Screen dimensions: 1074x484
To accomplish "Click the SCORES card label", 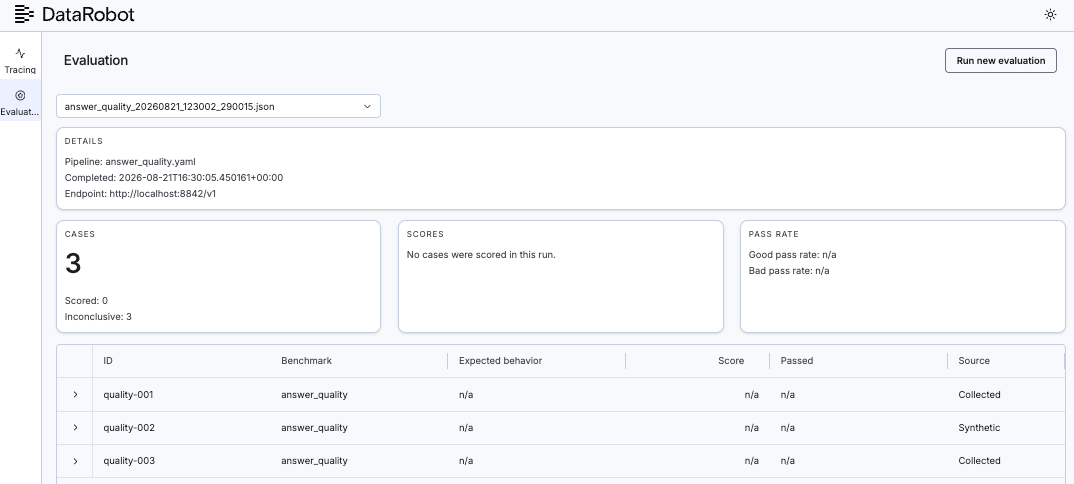I will point(425,234).
